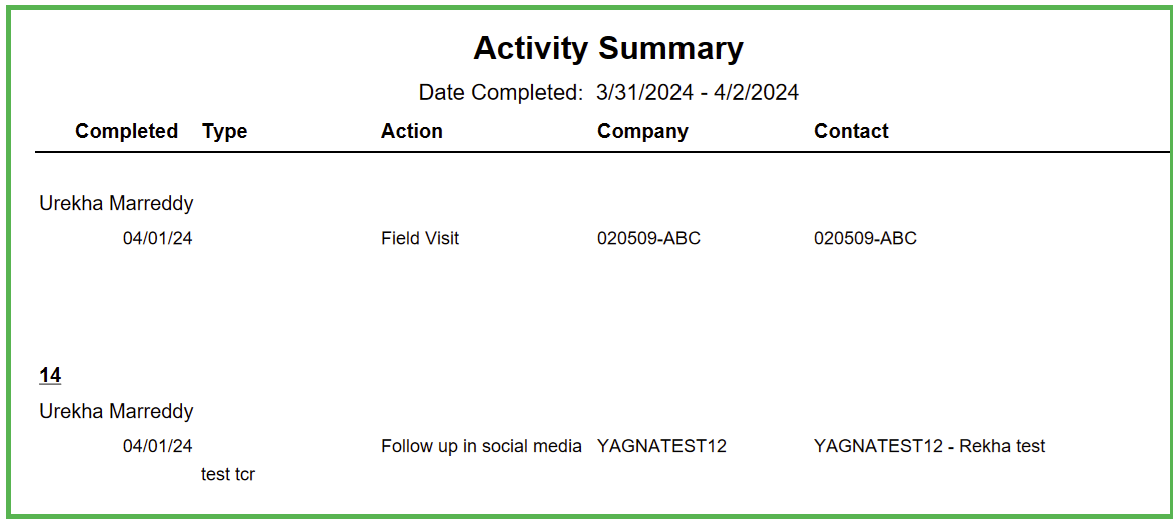Select the Action column header
The height and width of the screenshot is (519, 1173).
(x=411, y=131)
